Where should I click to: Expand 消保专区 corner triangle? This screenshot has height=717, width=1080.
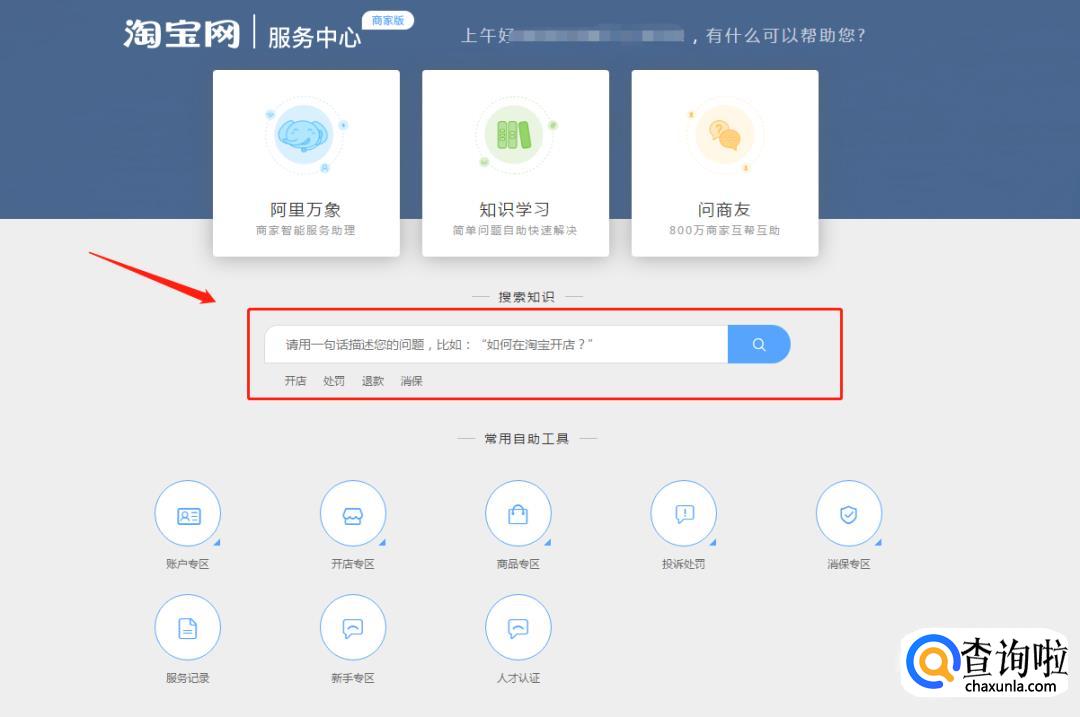coord(878,543)
